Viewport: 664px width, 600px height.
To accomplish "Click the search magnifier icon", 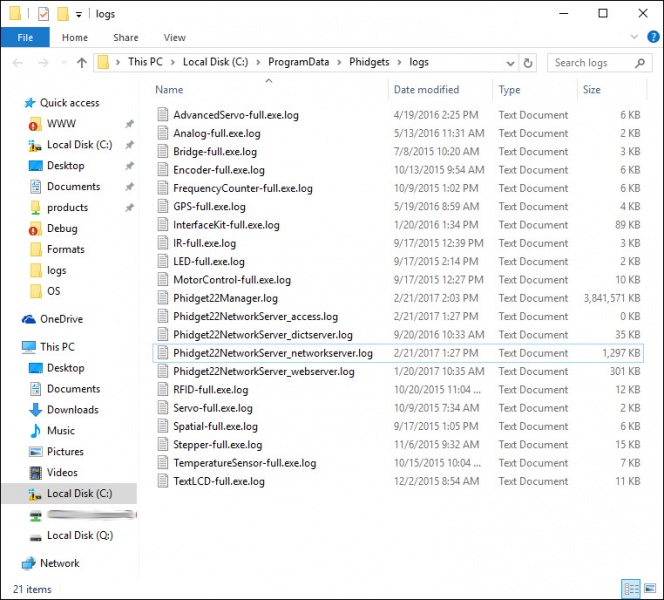I will (640, 63).
